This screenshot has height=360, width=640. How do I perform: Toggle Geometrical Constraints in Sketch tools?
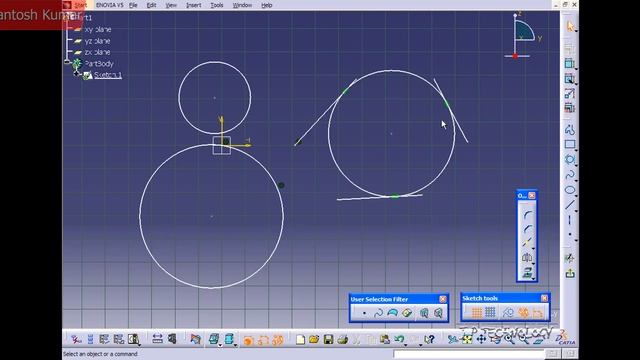tap(523, 313)
